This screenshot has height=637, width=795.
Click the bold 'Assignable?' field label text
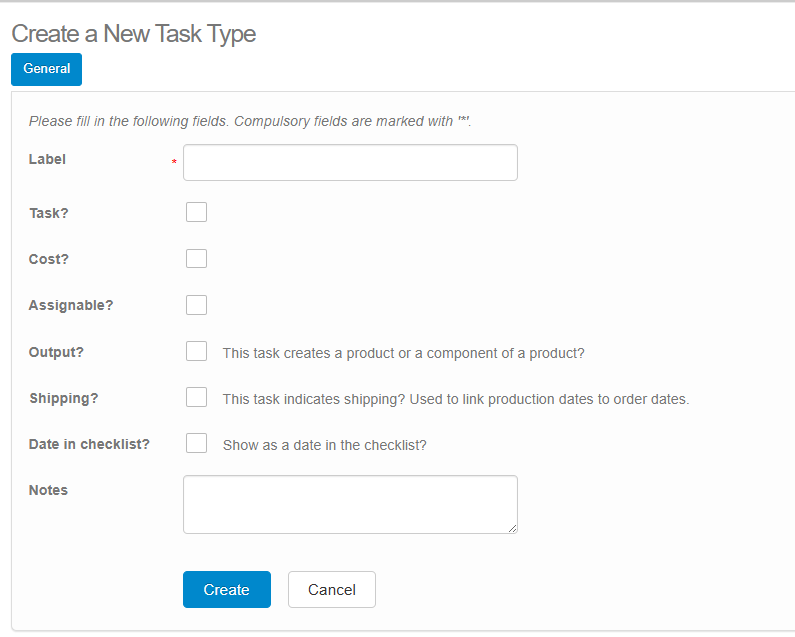71,305
